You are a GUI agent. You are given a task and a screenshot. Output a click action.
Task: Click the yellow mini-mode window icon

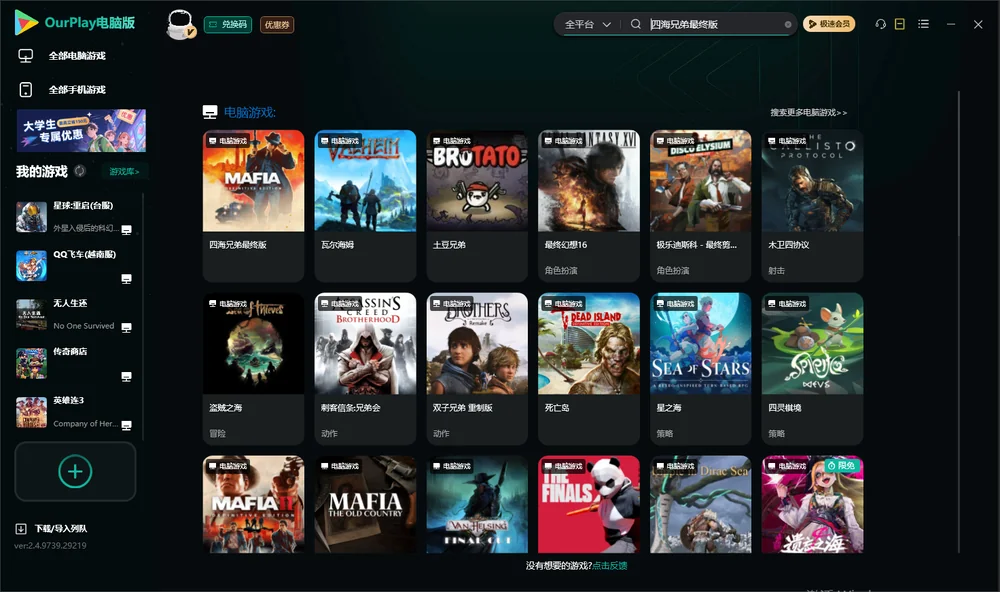[x=900, y=24]
